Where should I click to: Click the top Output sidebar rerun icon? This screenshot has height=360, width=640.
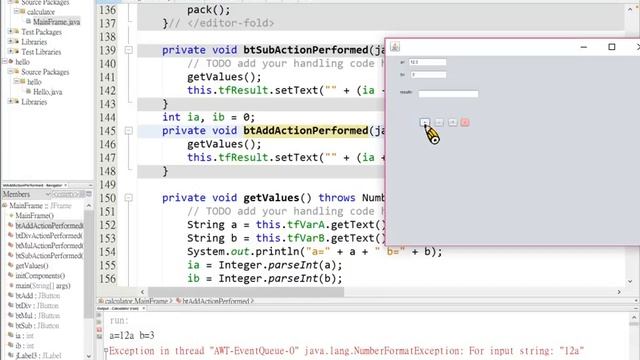[99, 316]
